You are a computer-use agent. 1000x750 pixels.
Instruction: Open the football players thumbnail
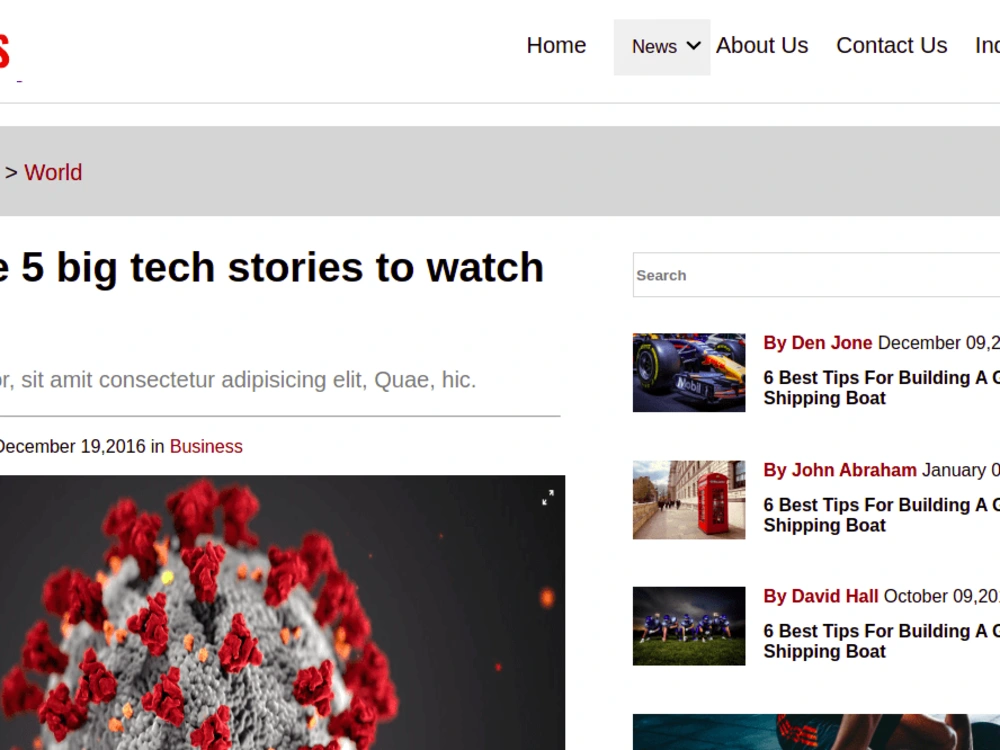[689, 626]
